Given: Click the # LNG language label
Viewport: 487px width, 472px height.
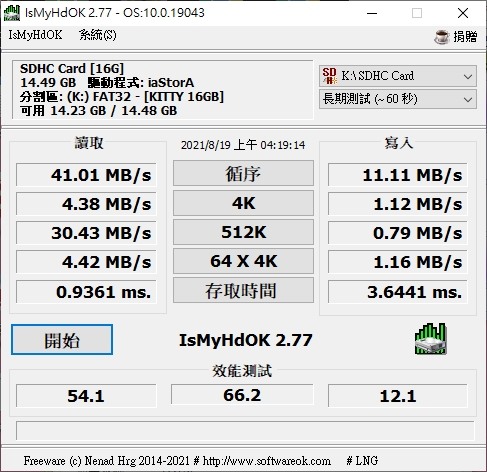Looking at the screenshot, I should (x=362, y=461).
